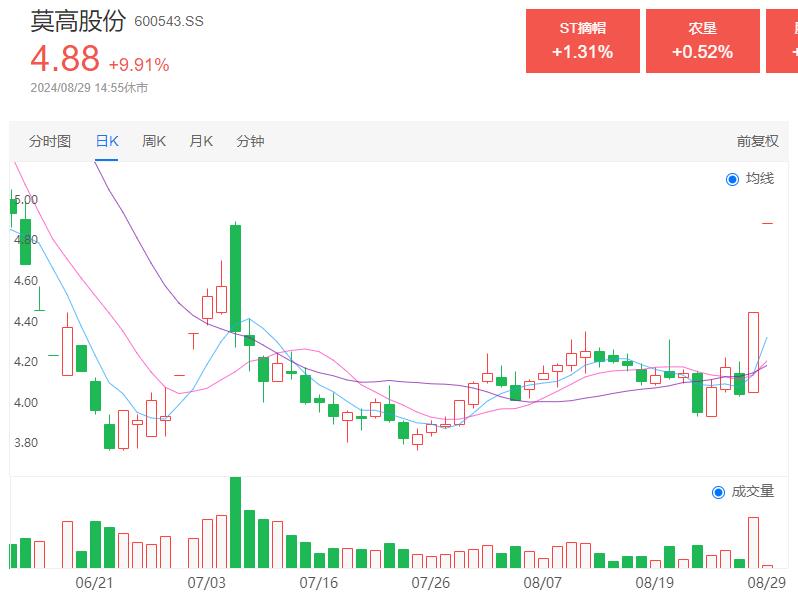Open the ST摘帽 sector tile
The height and width of the screenshot is (597, 798).
point(582,41)
